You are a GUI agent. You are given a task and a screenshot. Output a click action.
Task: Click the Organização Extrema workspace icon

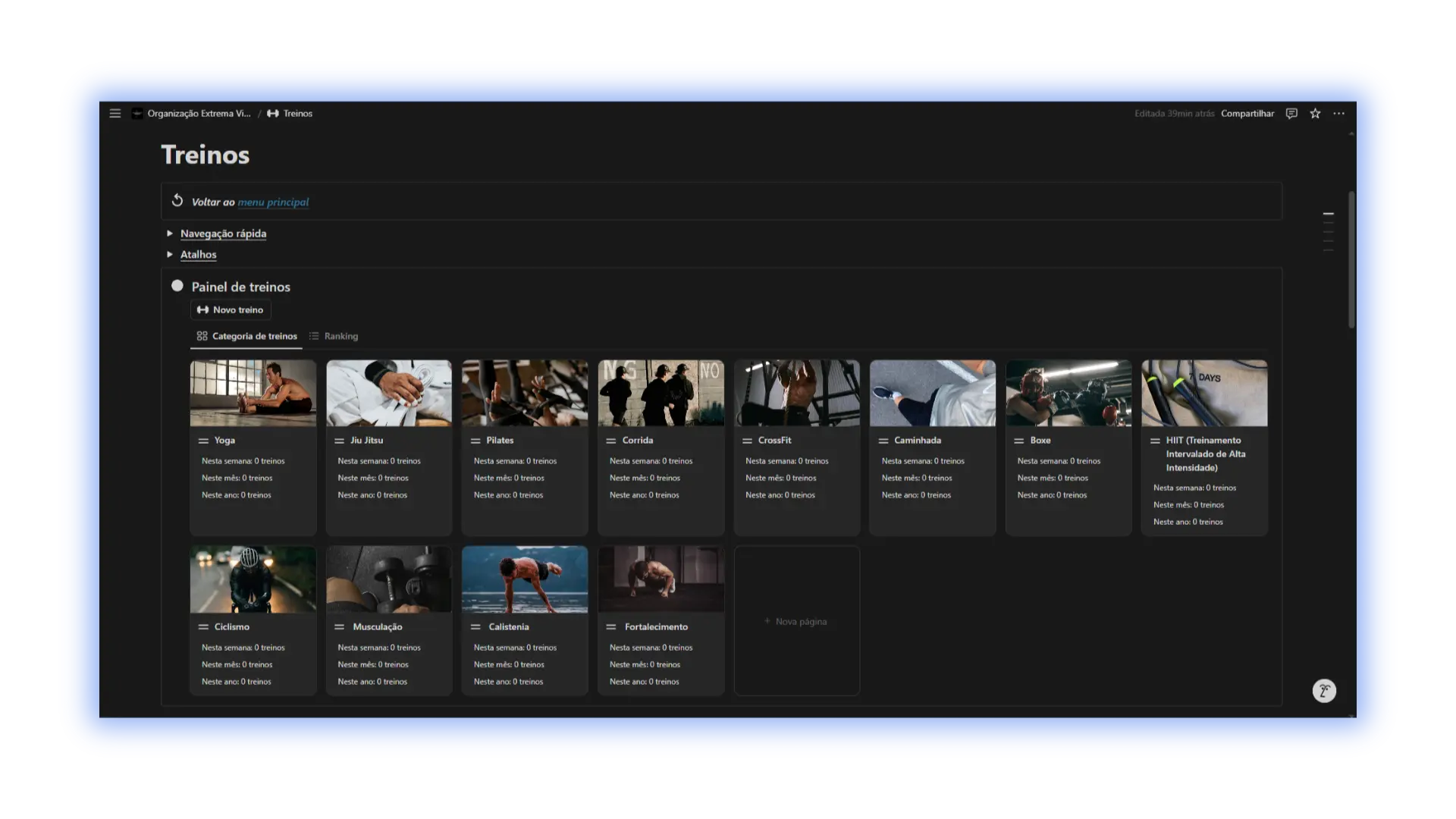pos(137,114)
